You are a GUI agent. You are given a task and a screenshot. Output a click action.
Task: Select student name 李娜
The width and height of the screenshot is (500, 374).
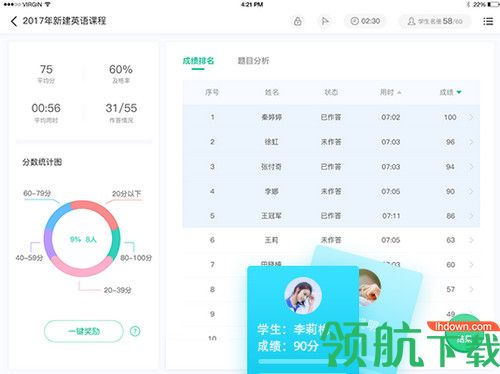pos(272,191)
